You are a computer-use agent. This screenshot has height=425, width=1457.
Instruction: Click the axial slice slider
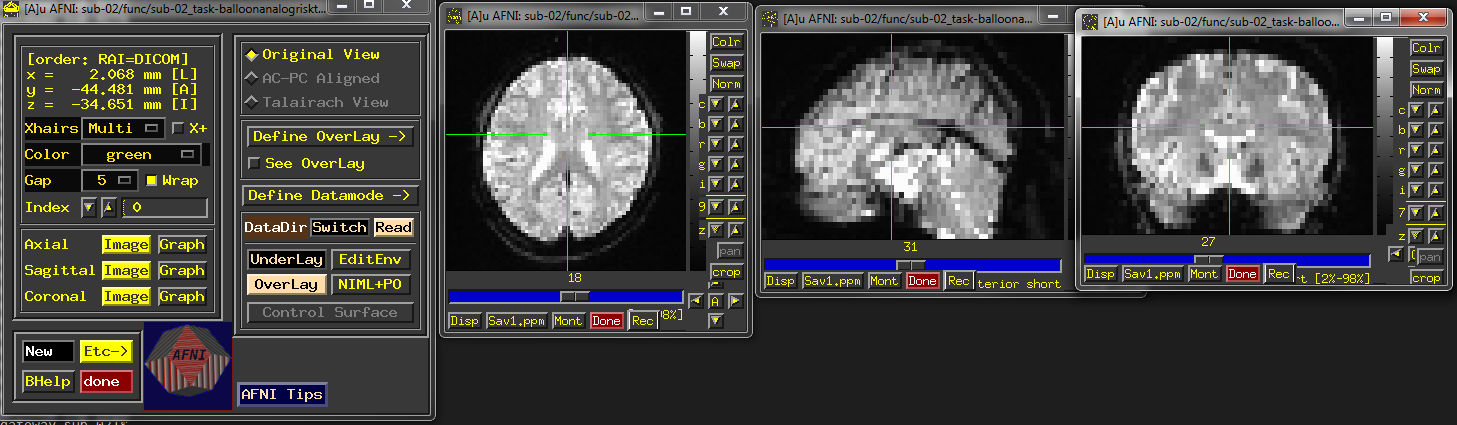566,296
